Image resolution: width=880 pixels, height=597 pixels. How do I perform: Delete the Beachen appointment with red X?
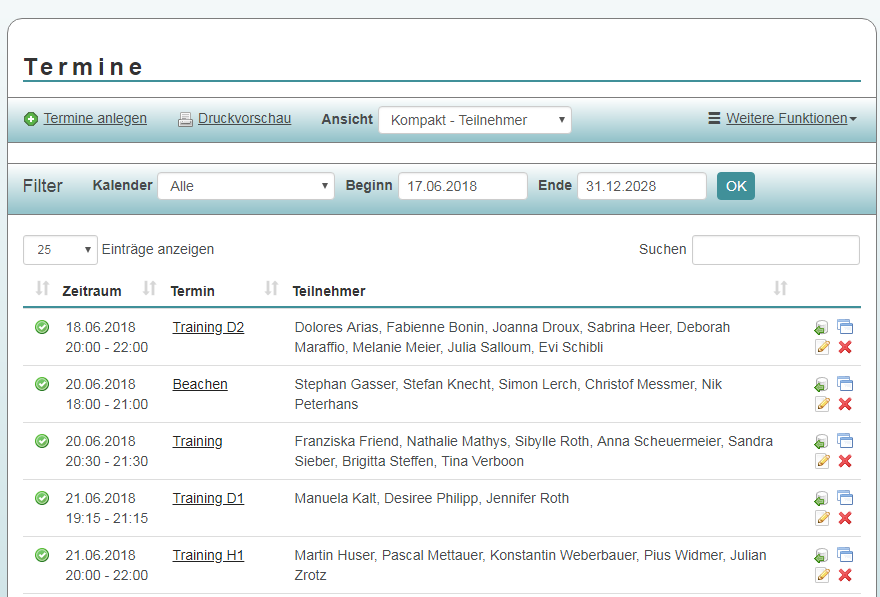[x=845, y=404]
